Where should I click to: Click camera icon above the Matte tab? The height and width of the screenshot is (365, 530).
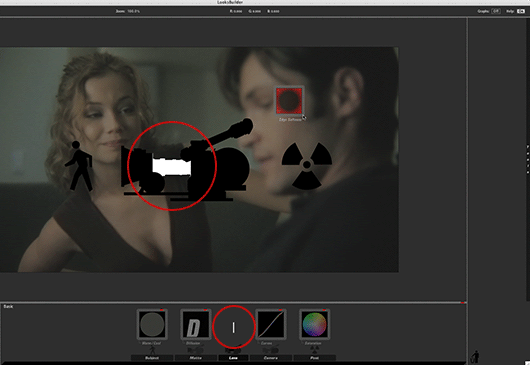tap(196, 350)
